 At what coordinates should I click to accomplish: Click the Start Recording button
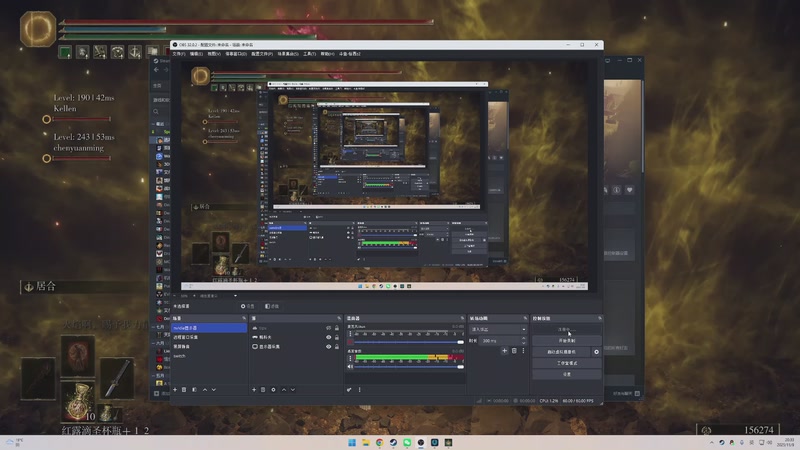(567, 340)
